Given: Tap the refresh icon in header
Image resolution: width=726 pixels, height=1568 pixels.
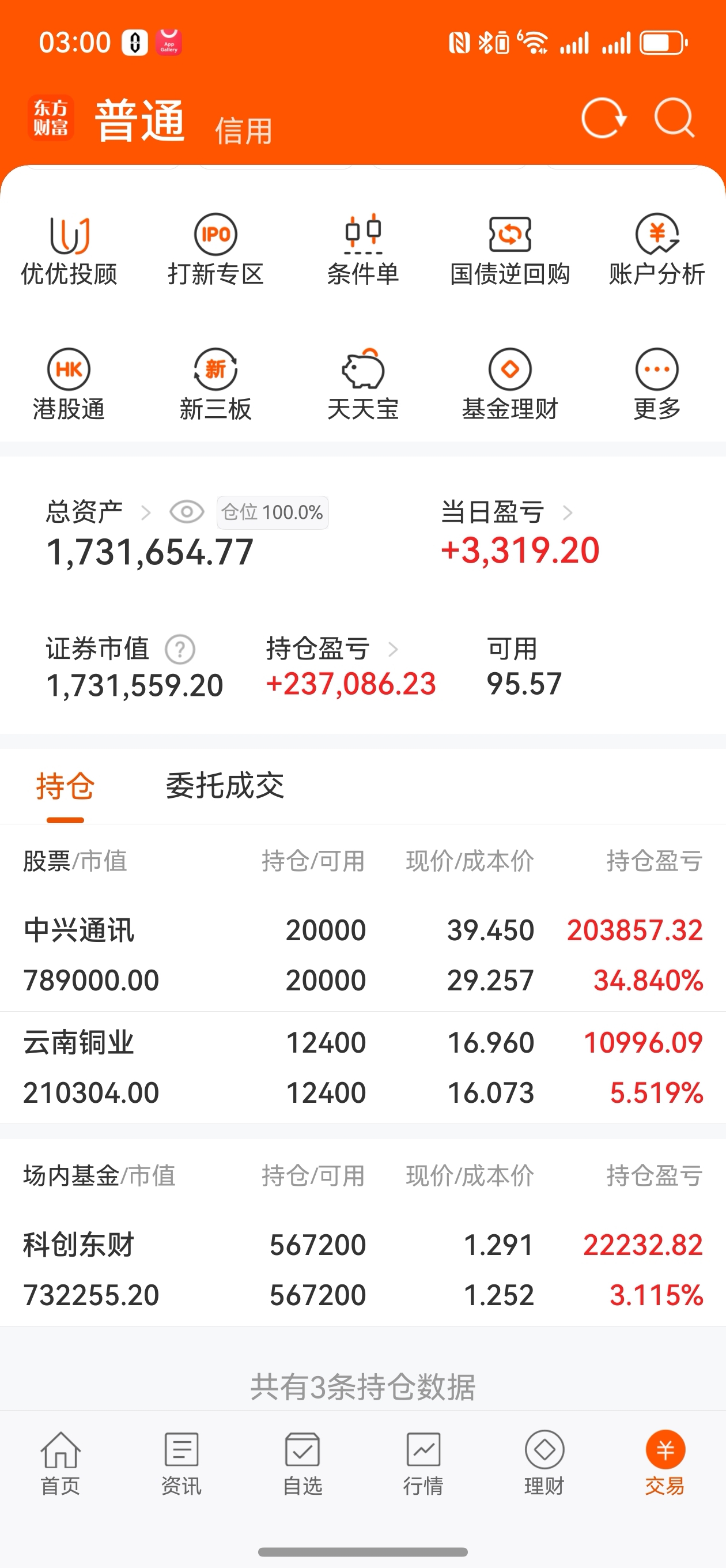Looking at the screenshot, I should point(604,118).
